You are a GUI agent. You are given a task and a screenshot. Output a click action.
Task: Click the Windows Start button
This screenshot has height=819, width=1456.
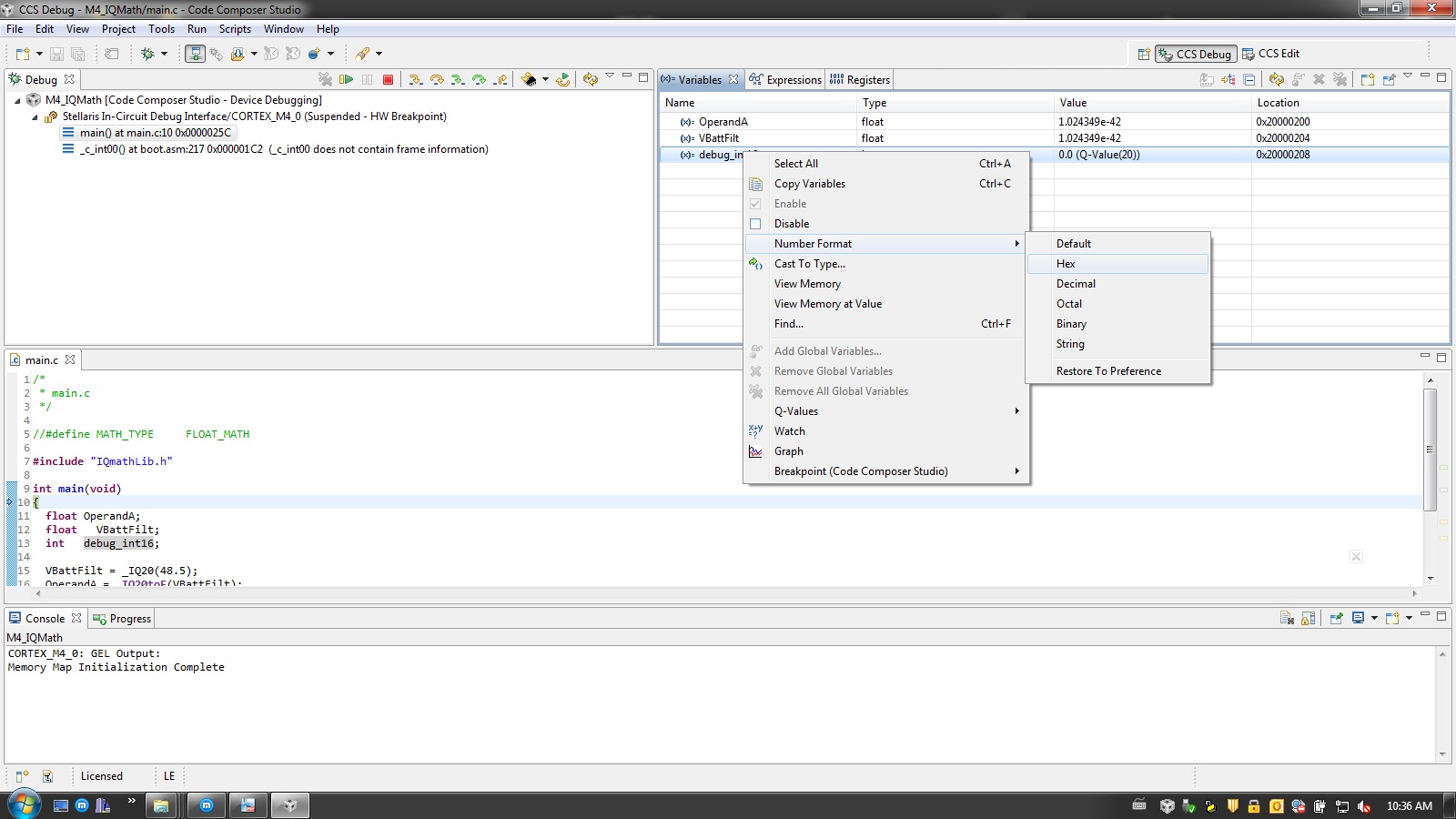[24, 804]
